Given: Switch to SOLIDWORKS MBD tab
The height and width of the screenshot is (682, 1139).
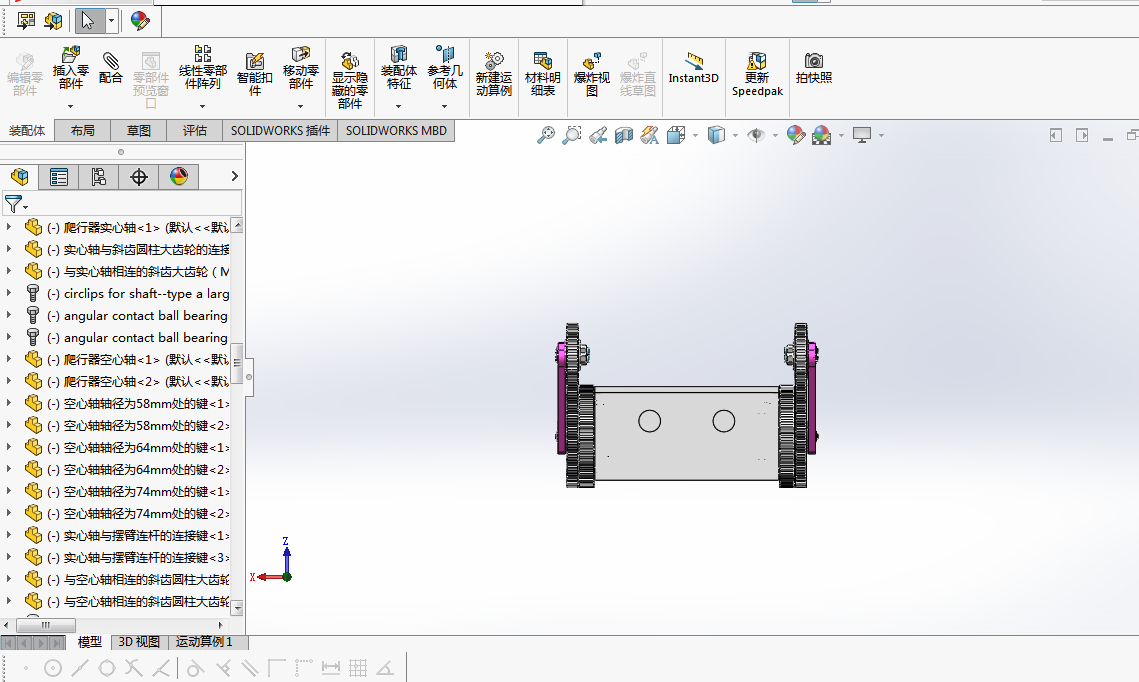Looking at the screenshot, I should 396,131.
